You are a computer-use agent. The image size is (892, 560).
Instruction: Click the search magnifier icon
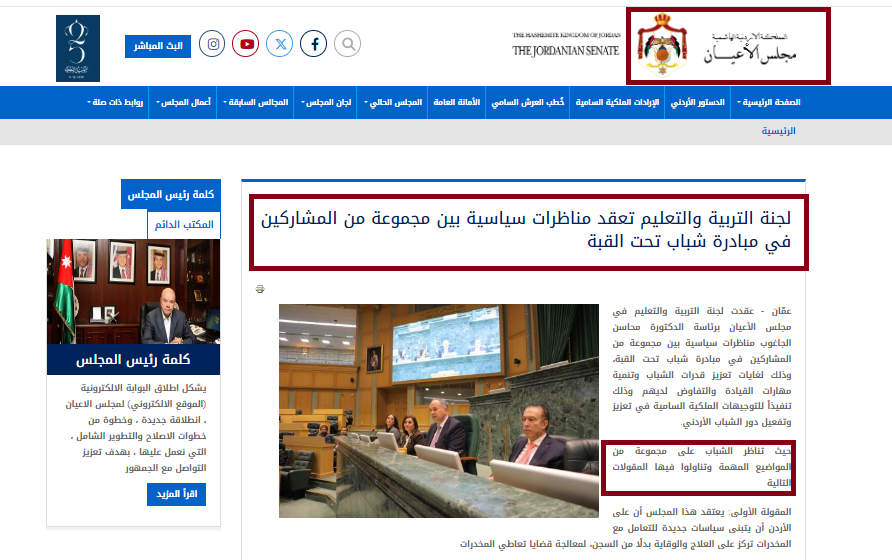pos(347,44)
